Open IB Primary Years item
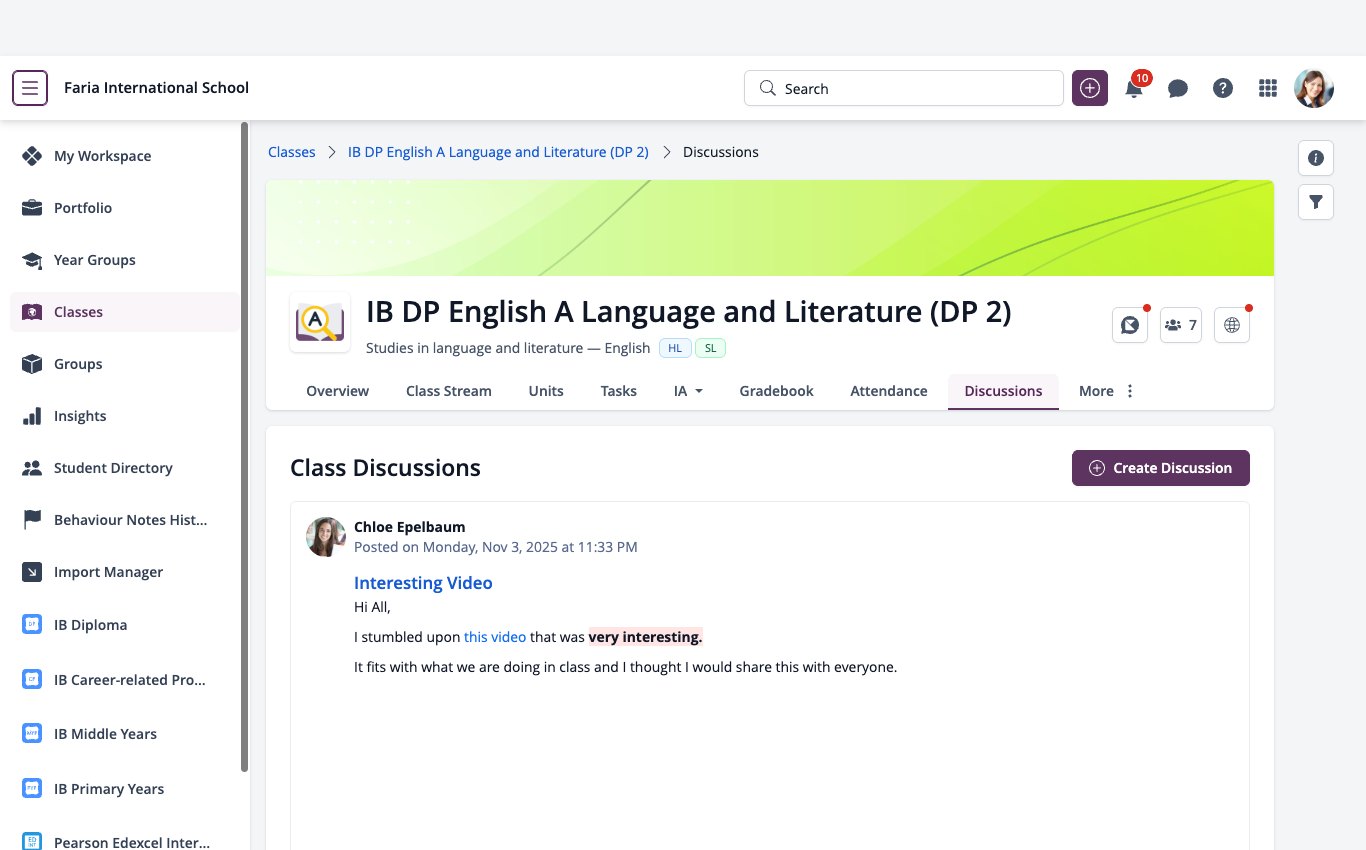The width and height of the screenshot is (1366, 850). click(125, 789)
